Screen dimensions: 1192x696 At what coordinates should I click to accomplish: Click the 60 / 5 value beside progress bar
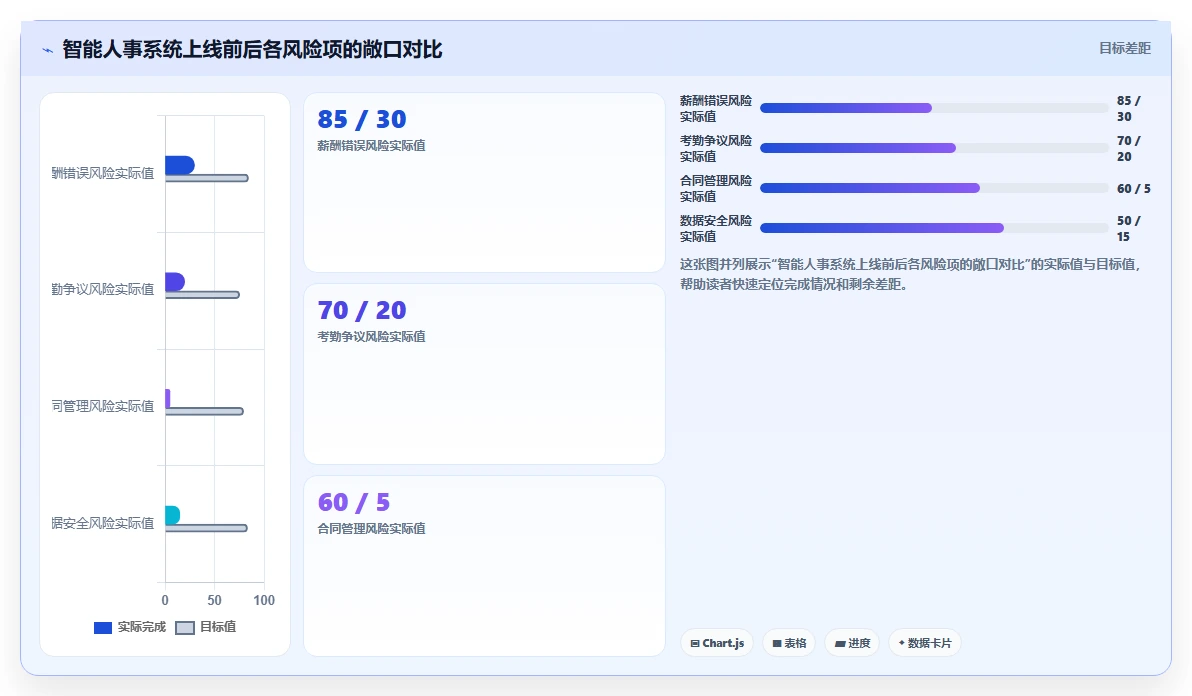click(x=1133, y=188)
